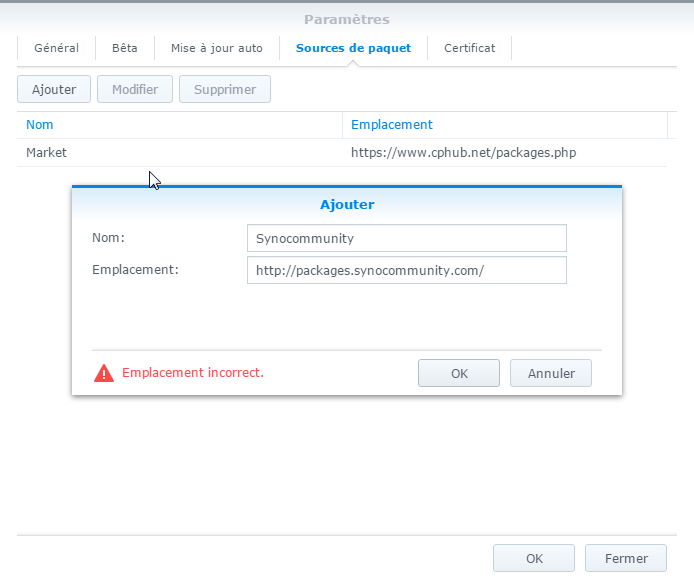Close the settings with Fermer
Image resolution: width=694 pixels, height=578 pixels.
tap(627, 558)
